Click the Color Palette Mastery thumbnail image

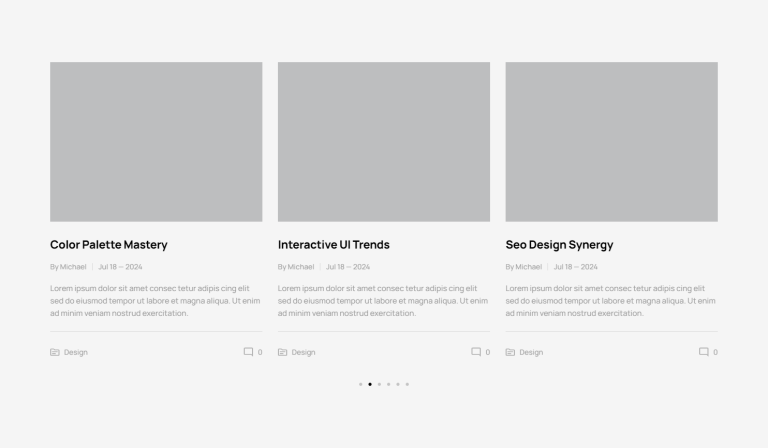click(x=156, y=142)
